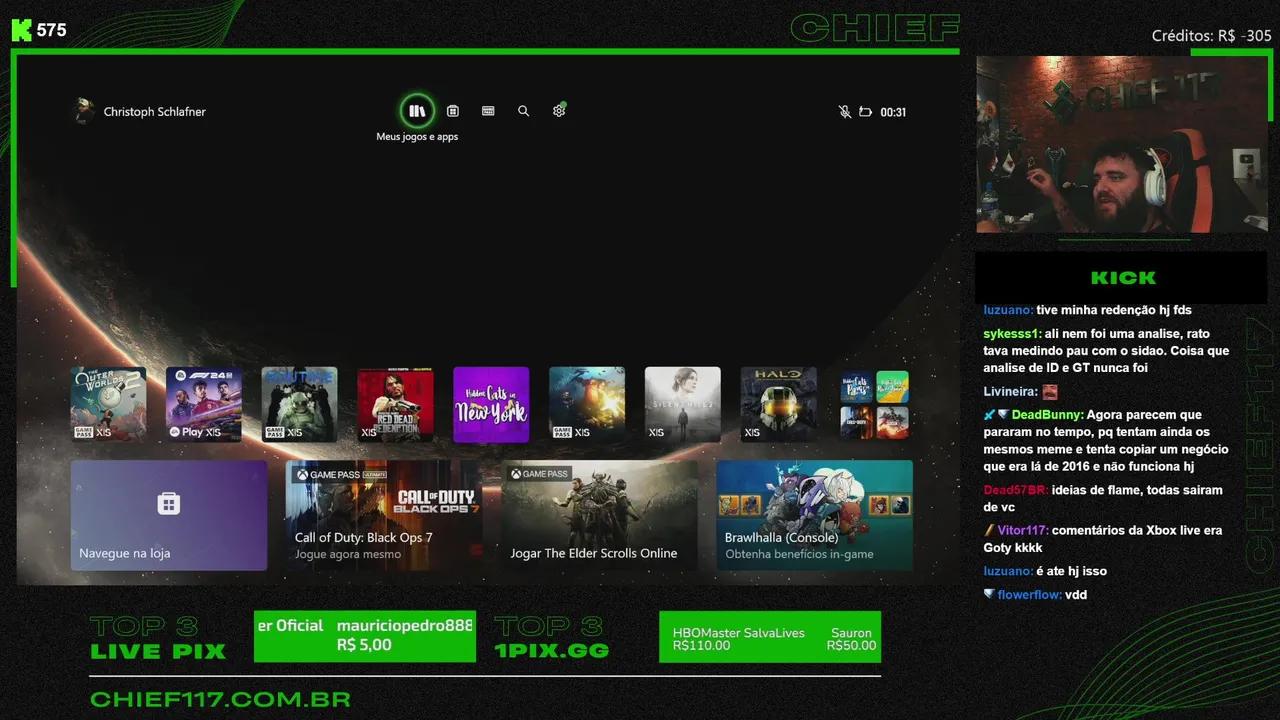
Task: Select the controller battery status icon
Action: point(866,112)
